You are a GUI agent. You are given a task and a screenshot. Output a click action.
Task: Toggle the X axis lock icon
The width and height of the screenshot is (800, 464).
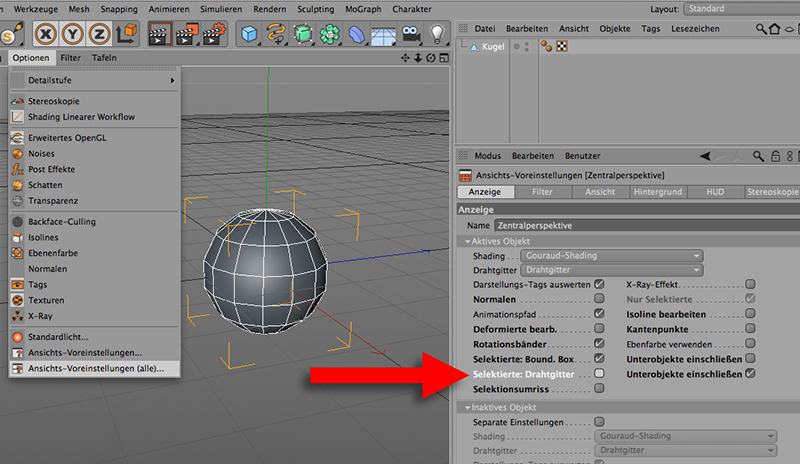pyautogui.click(x=46, y=33)
